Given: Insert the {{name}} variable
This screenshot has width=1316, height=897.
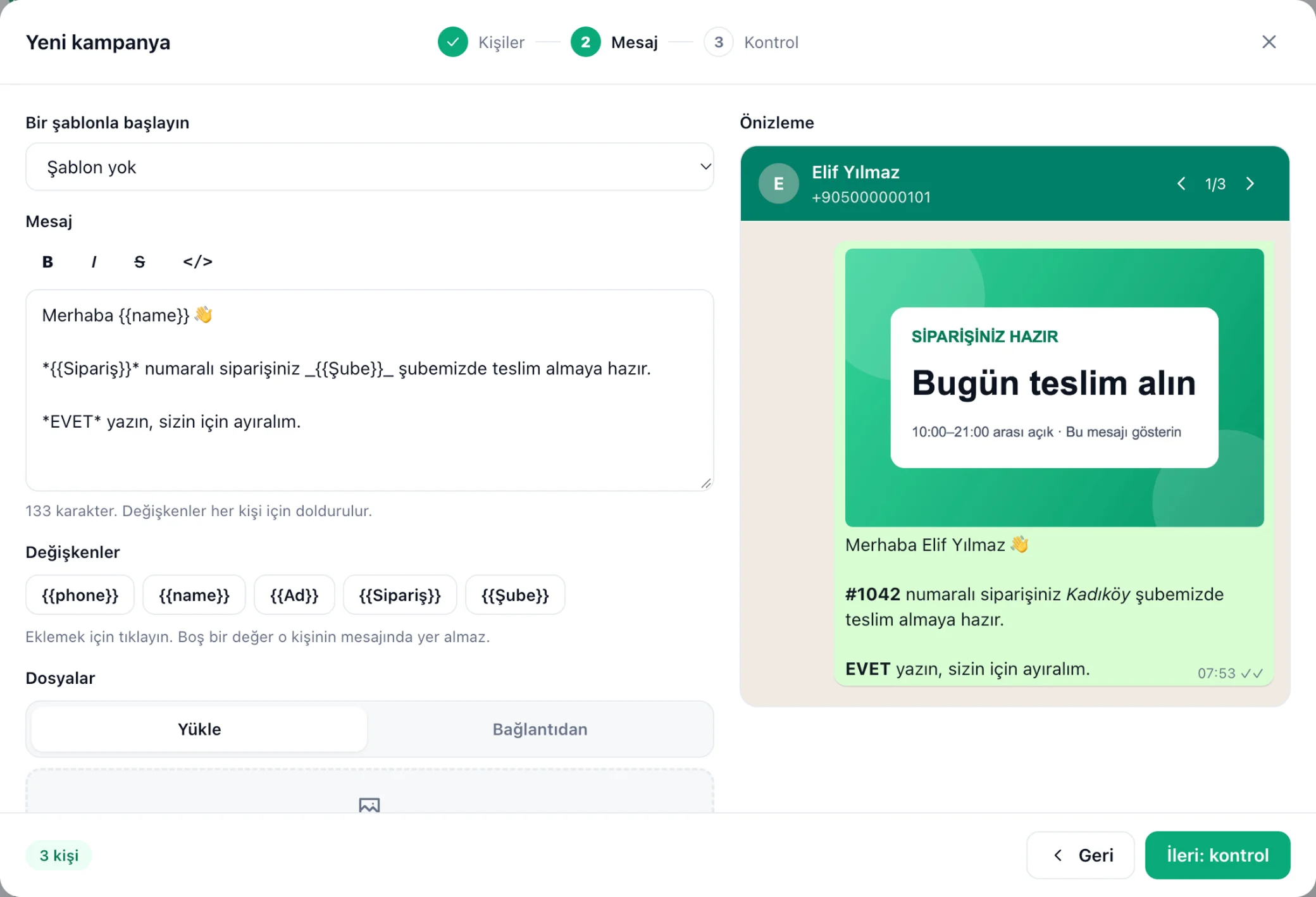Looking at the screenshot, I should click(x=194, y=595).
